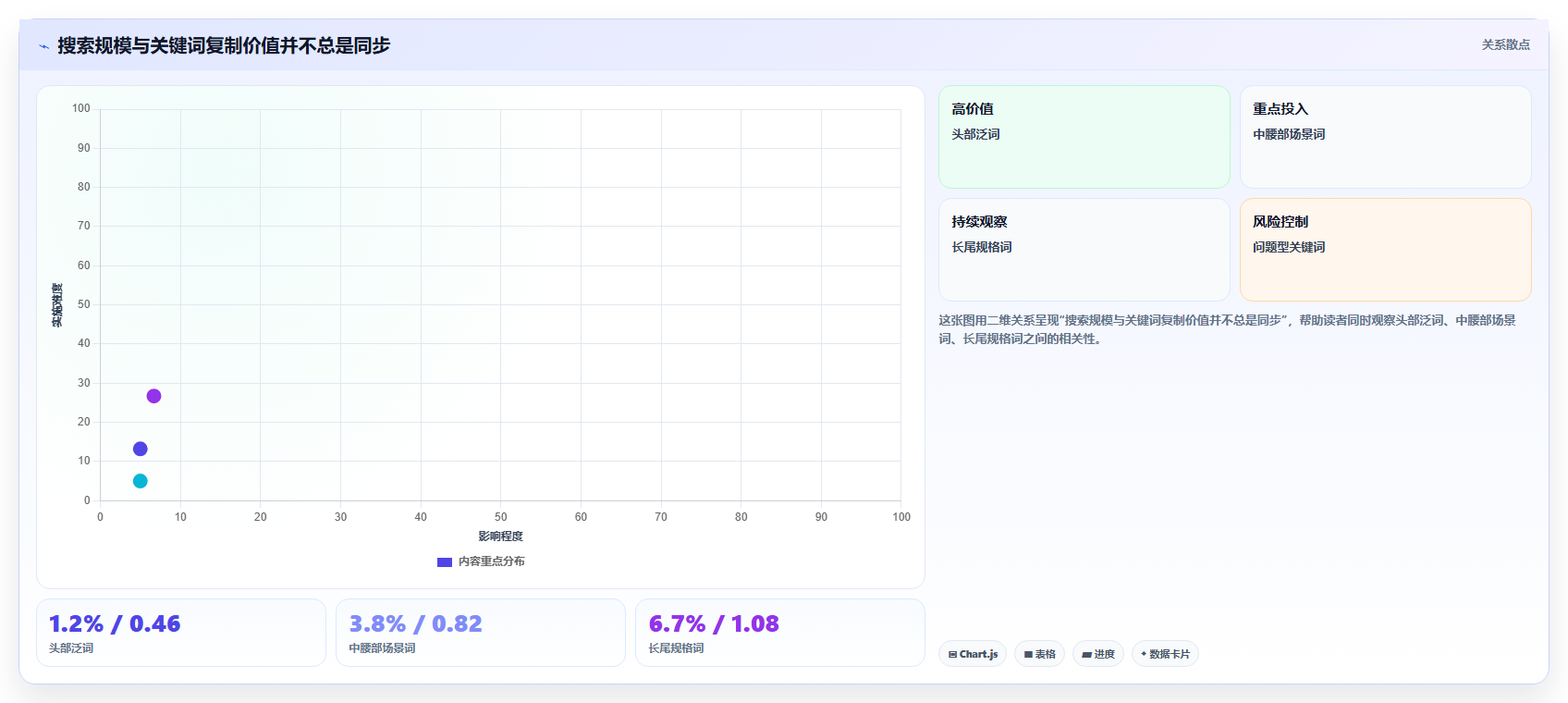Click the 进度 tag chip

tap(1098, 654)
